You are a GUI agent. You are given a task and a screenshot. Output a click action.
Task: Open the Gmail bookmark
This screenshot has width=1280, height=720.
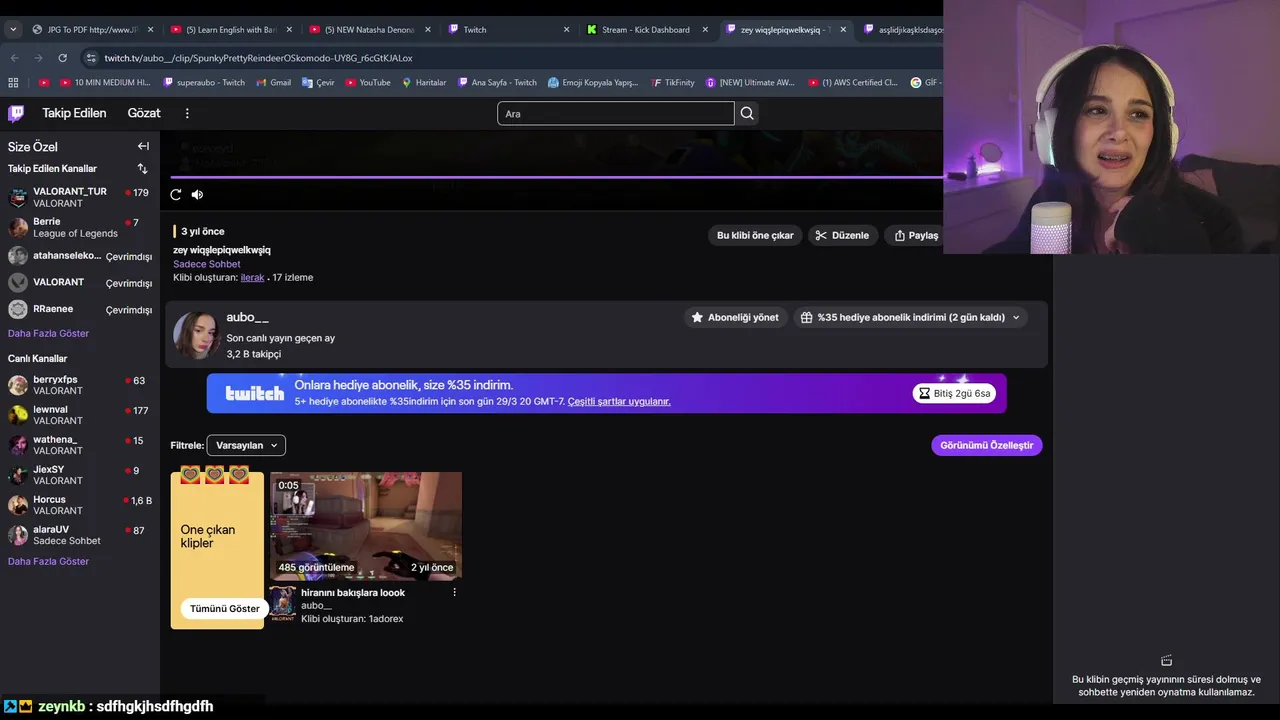[274, 82]
